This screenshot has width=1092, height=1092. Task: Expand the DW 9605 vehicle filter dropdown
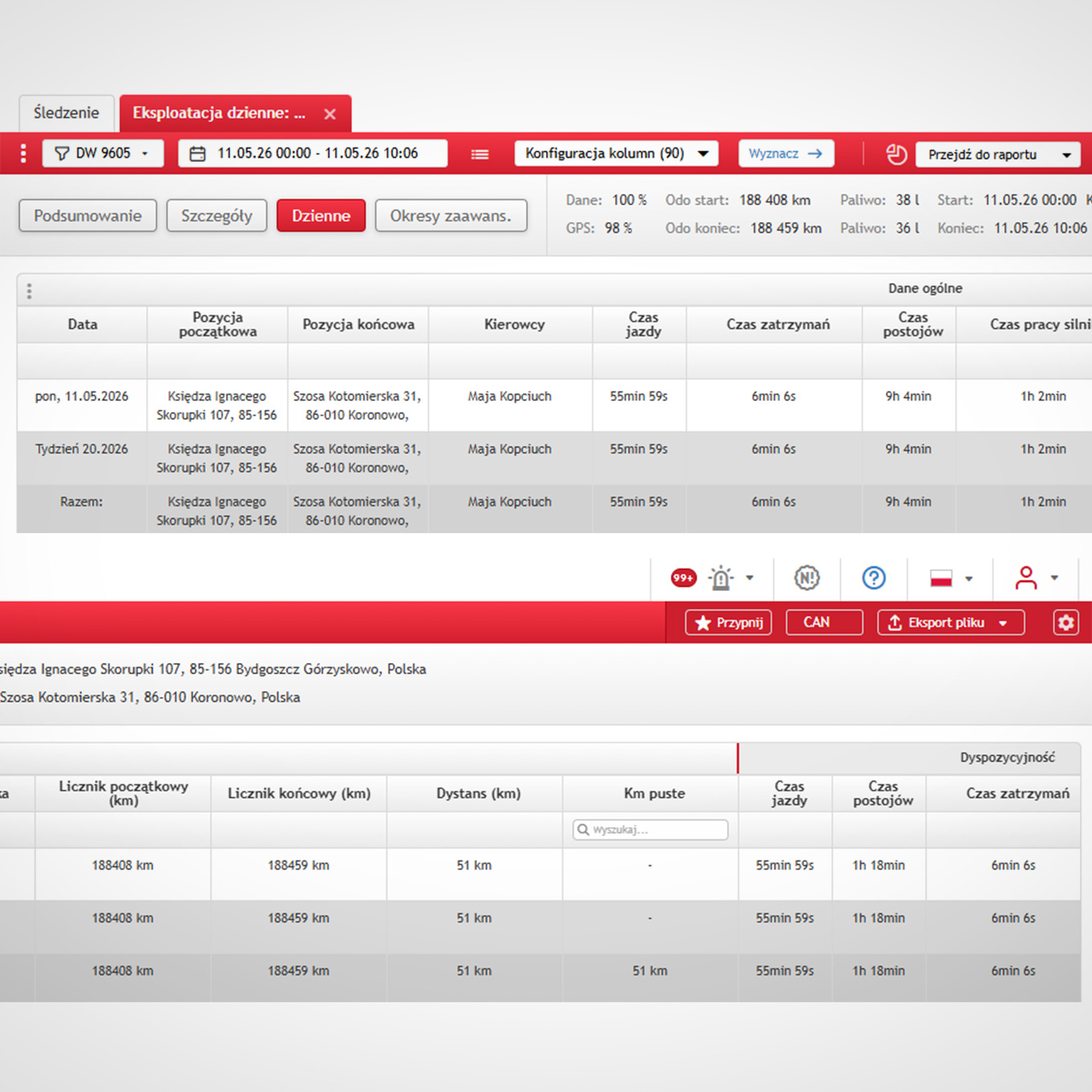click(103, 153)
